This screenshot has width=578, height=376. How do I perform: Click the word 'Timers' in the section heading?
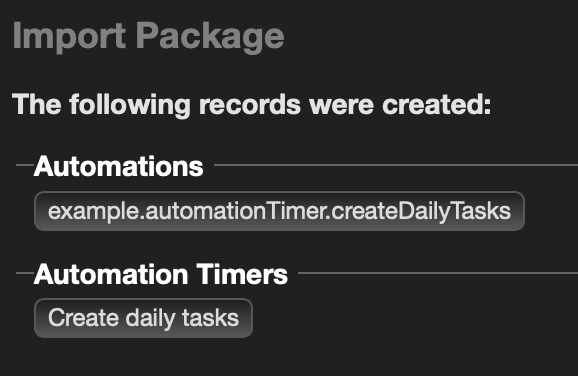[242, 274]
